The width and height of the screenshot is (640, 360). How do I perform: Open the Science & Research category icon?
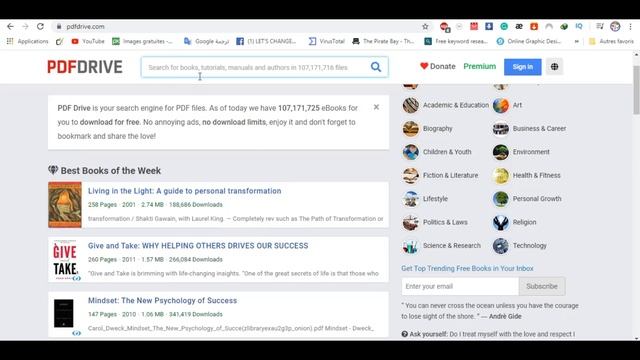click(x=411, y=246)
